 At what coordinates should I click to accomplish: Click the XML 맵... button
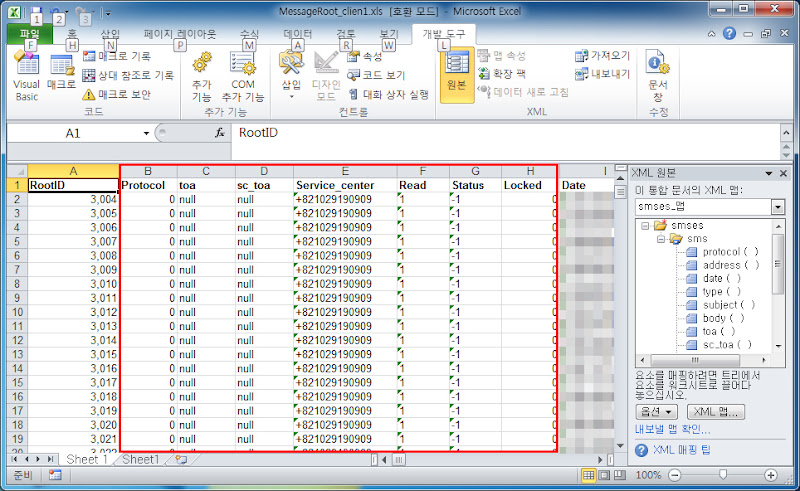click(715, 411)
